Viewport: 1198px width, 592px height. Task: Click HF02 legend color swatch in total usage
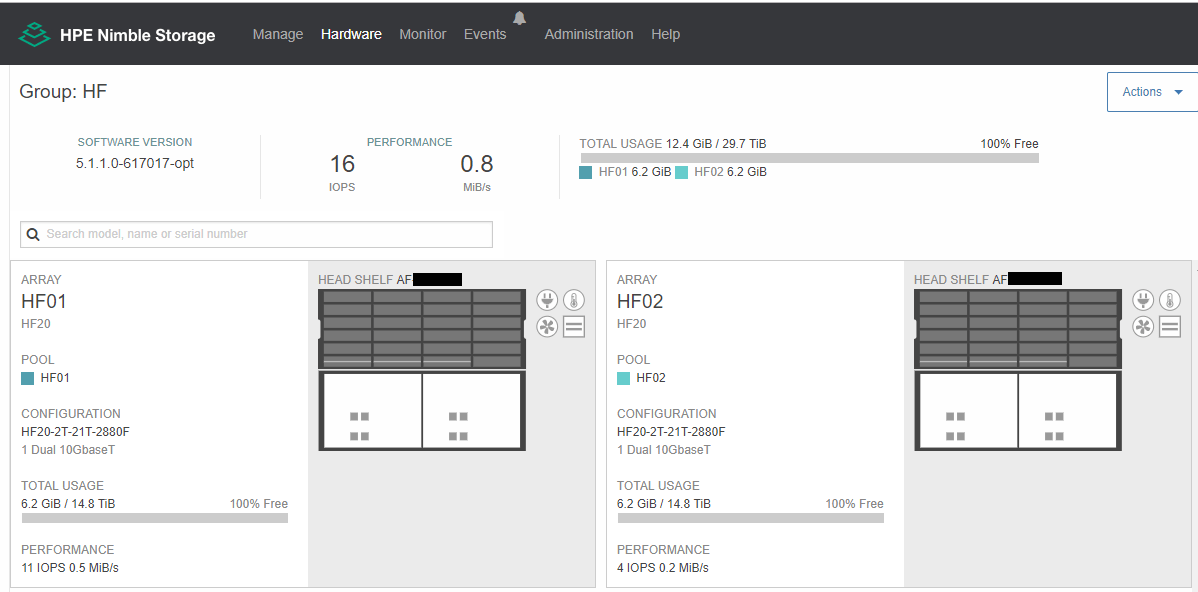682,173
